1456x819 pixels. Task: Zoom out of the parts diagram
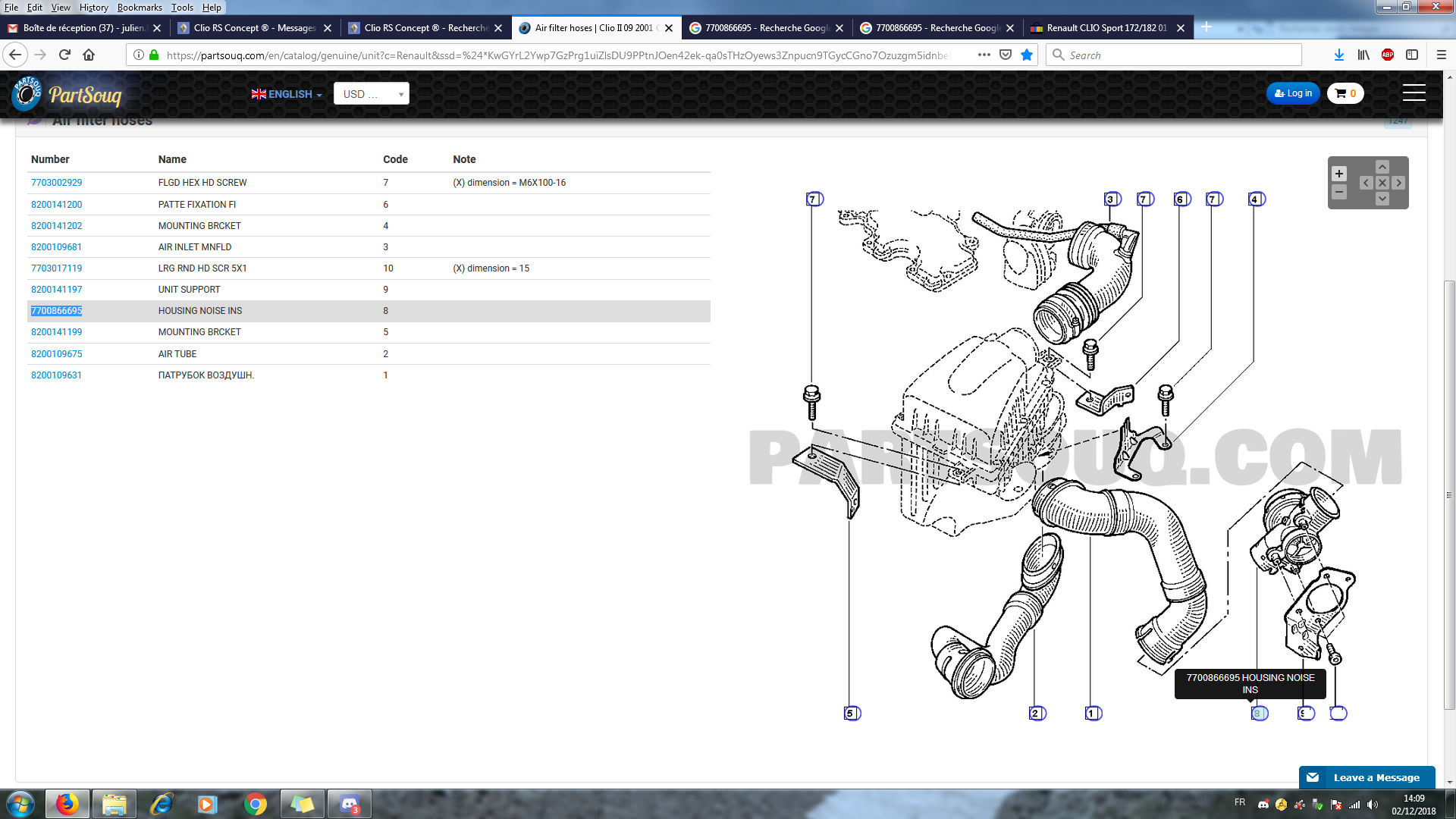click(1339, 193)
